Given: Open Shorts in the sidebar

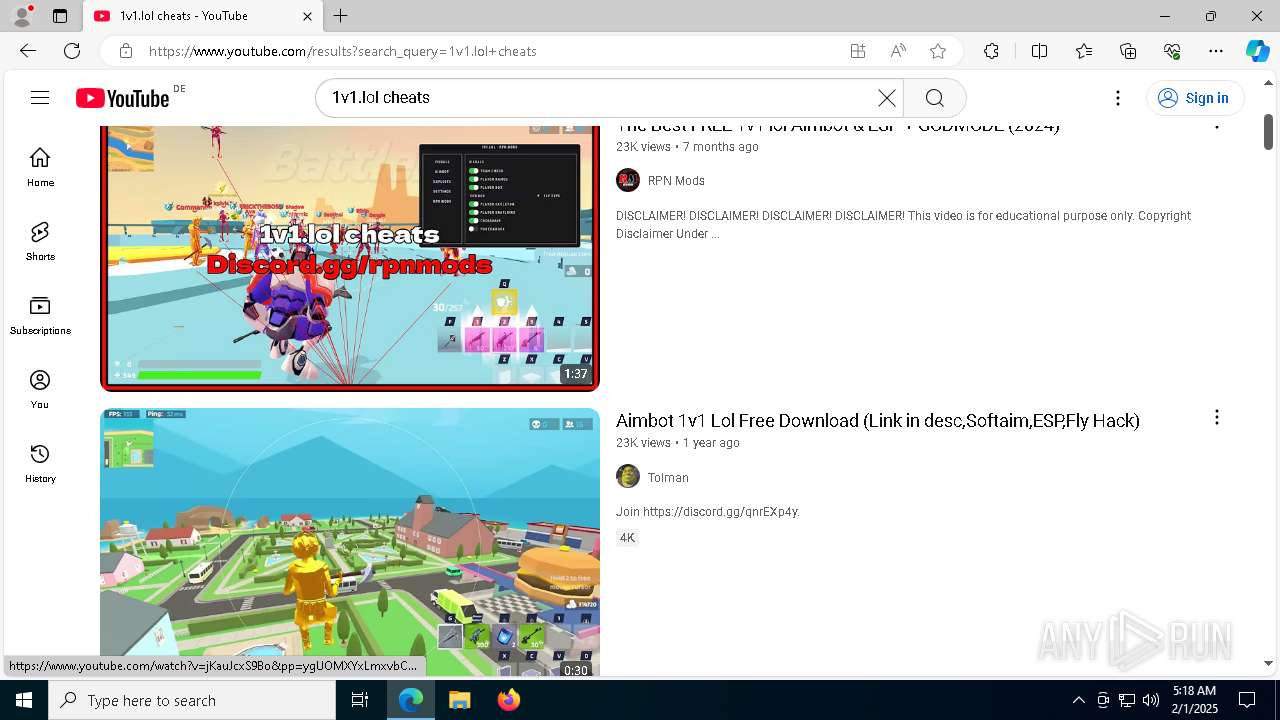Looking at the screenshot, I should pos(40,241).
